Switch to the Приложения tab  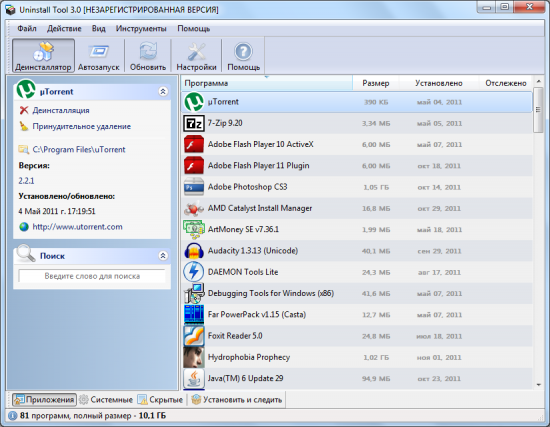click(x=45, y=400)
